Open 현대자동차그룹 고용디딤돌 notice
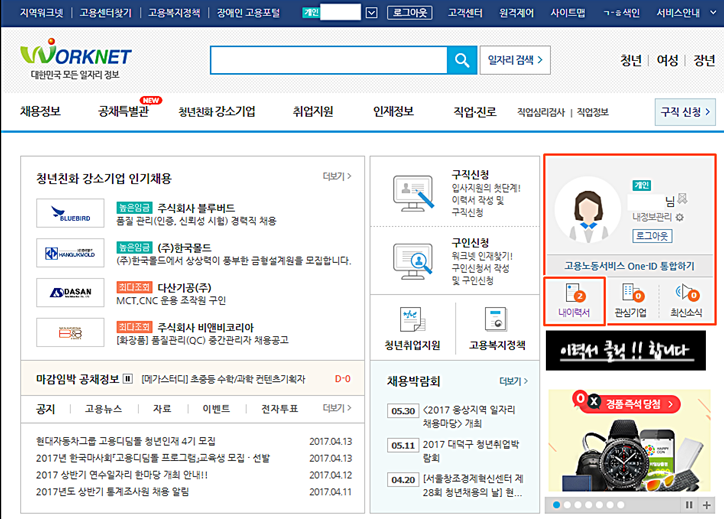 coord(126,441)
